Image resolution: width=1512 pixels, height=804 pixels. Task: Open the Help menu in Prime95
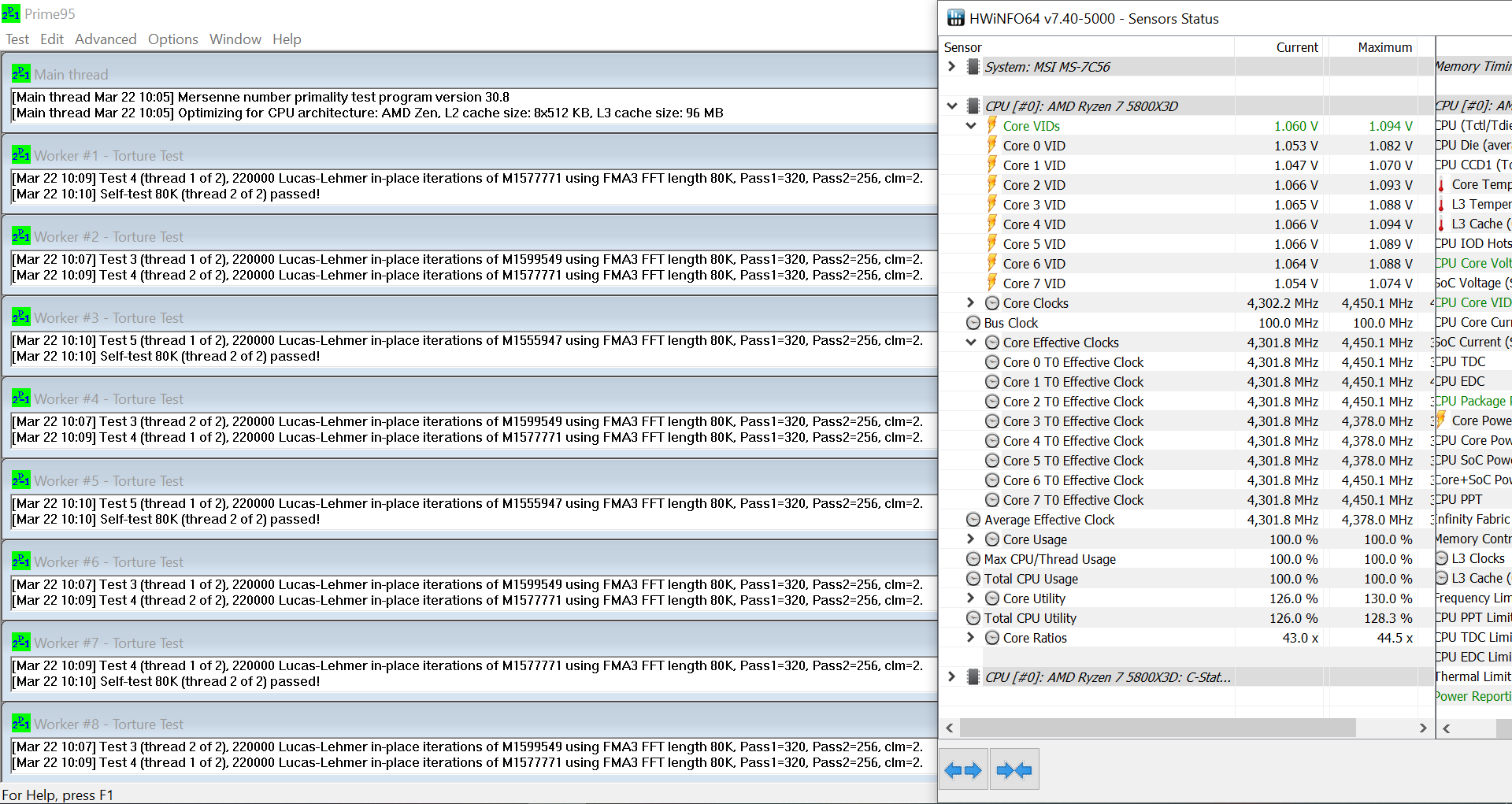pos(287,39)
